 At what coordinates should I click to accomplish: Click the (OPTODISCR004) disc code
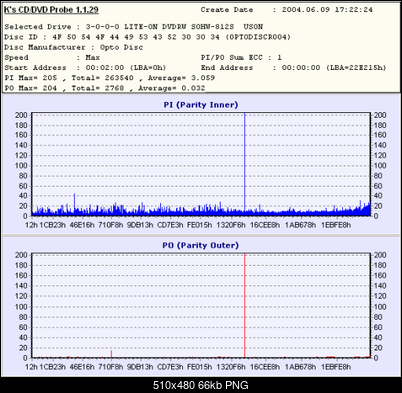258,37
